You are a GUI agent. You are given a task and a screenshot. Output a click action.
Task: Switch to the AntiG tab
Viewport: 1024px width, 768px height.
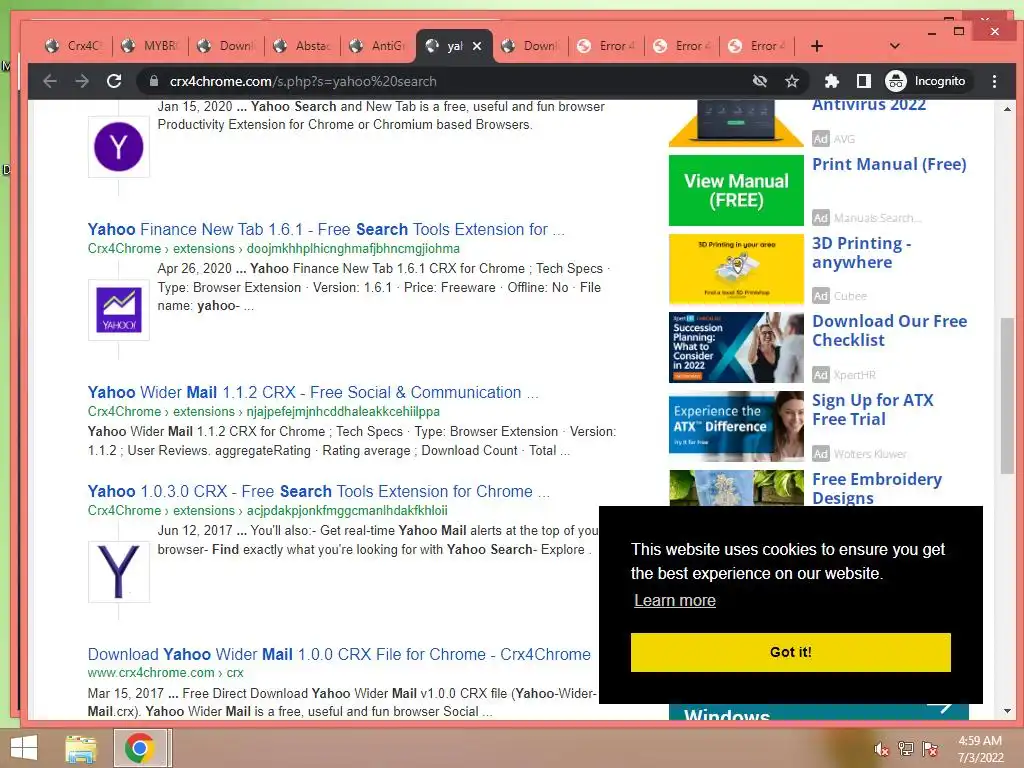coord(378,46)
